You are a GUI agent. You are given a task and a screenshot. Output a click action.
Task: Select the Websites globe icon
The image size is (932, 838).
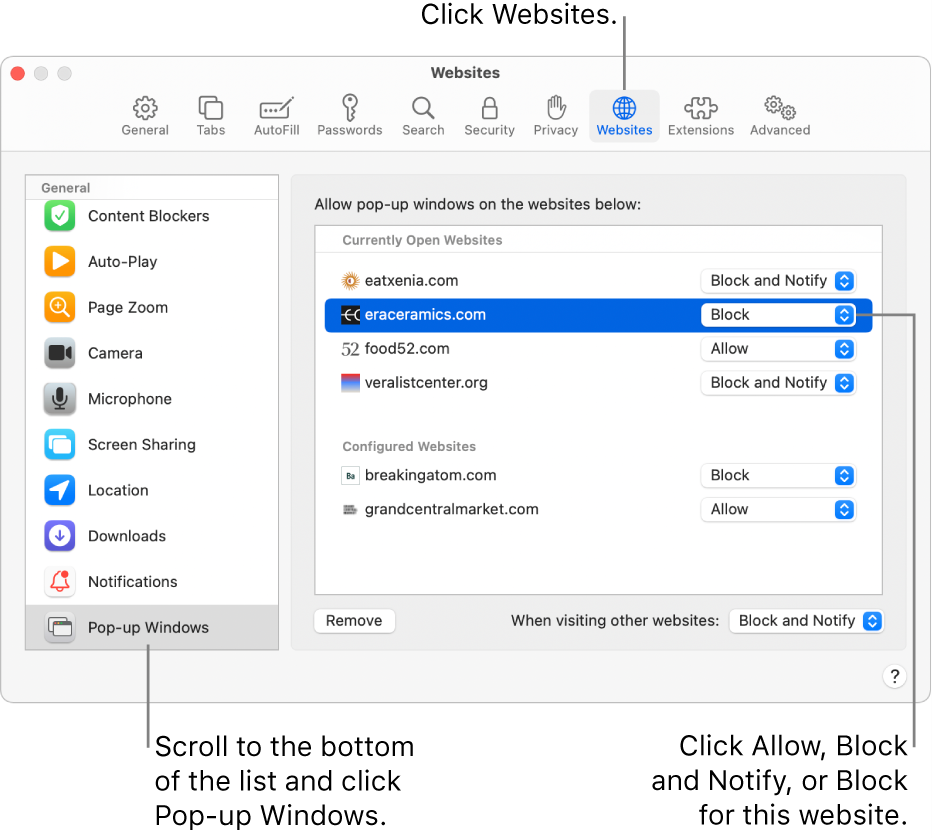[624, 108]
